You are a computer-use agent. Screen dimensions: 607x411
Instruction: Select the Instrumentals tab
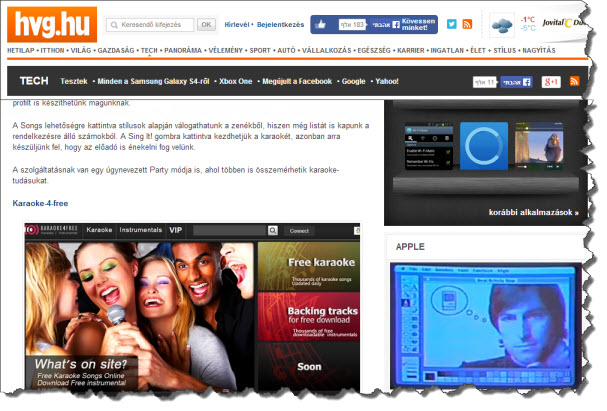pyautogui.click(x=141, y=230)
